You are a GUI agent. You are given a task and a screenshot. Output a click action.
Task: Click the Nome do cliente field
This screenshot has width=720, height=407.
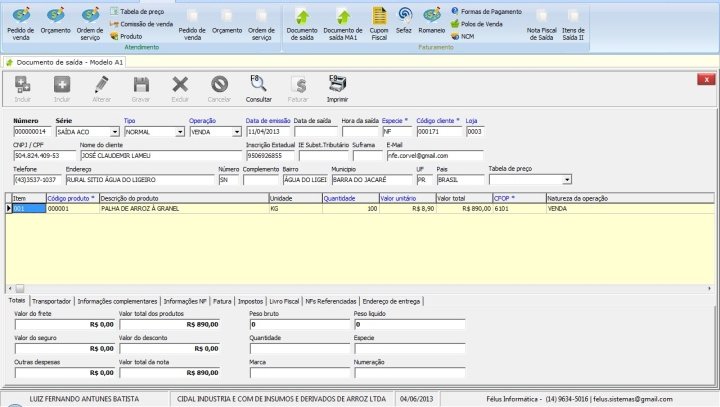click(161, 156)
